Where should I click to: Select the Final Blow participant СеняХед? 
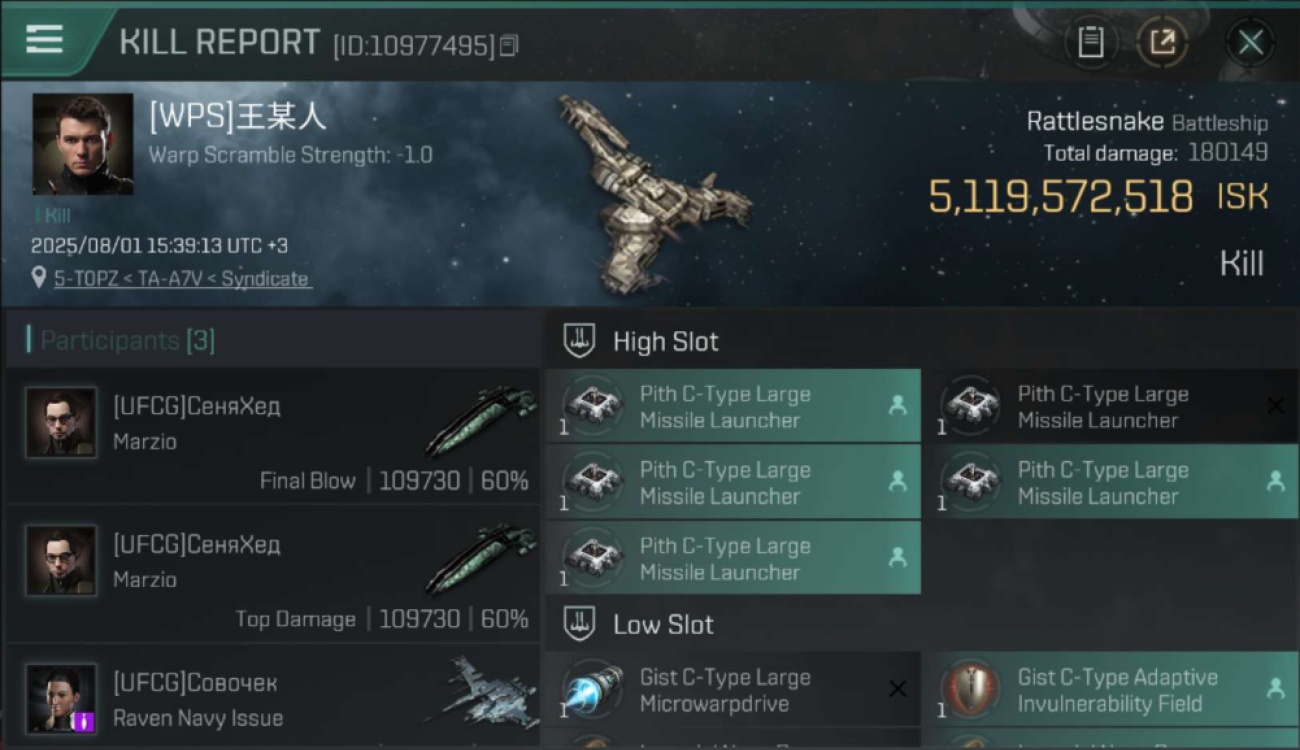pos(272,435)
